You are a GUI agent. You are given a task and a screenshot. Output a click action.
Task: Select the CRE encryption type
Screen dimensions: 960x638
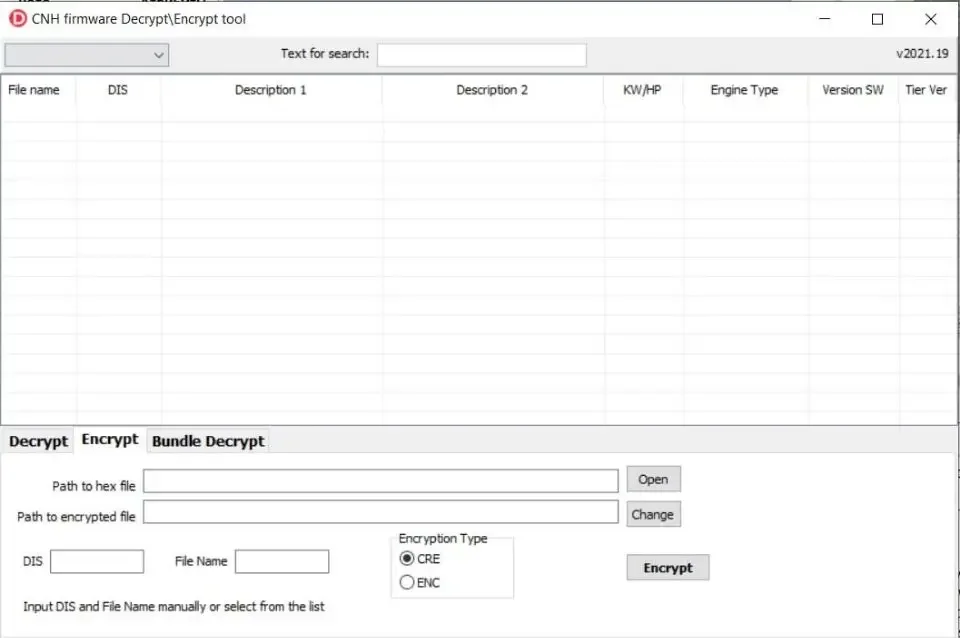pyautogui.click(x=407, y=558)
